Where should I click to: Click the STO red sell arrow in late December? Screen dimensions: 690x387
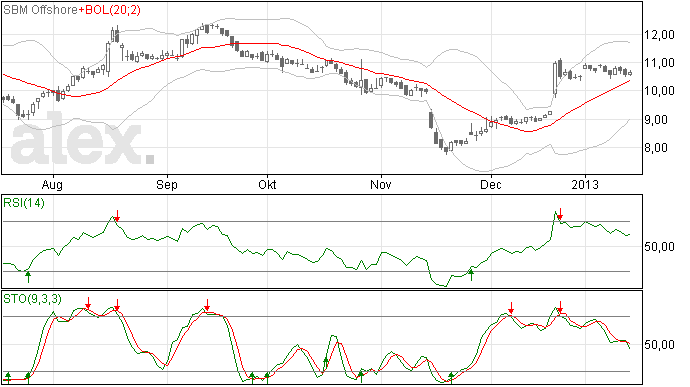[x=561, y=307]
